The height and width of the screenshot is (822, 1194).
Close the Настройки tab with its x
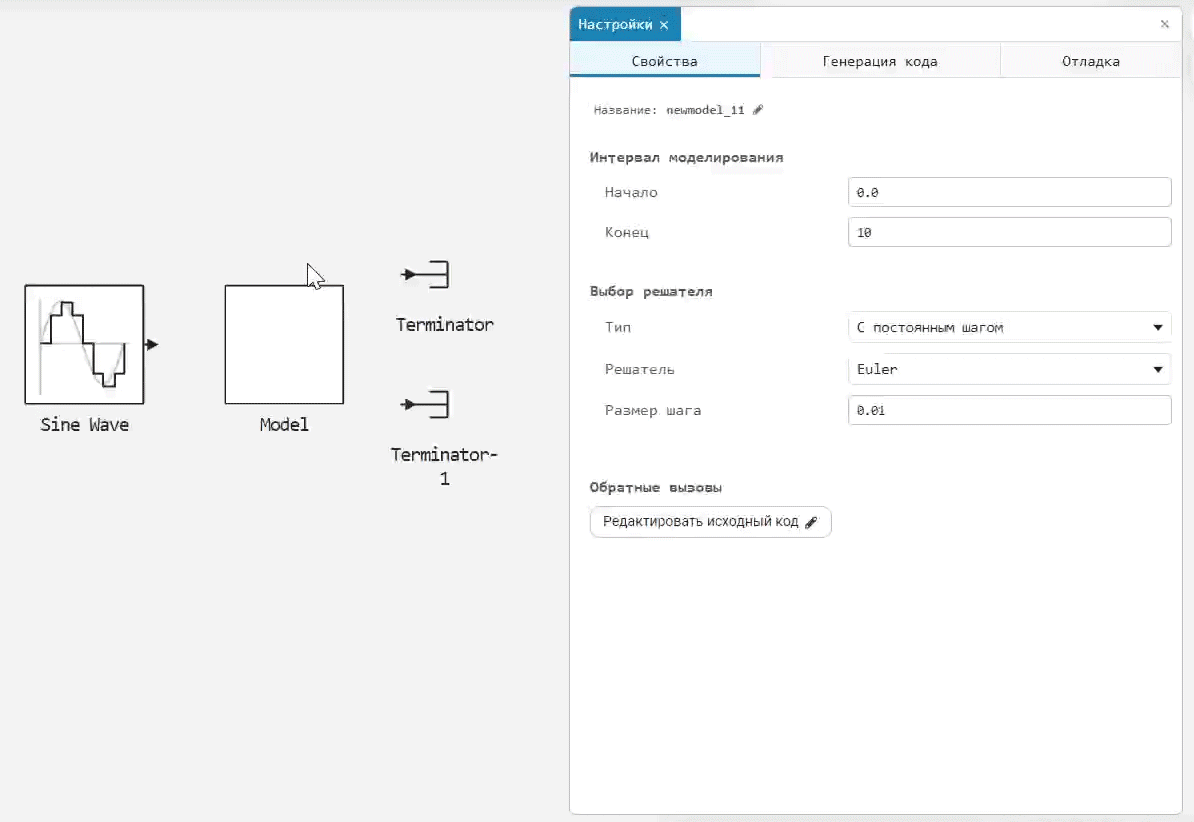click(x=664, y=25)
